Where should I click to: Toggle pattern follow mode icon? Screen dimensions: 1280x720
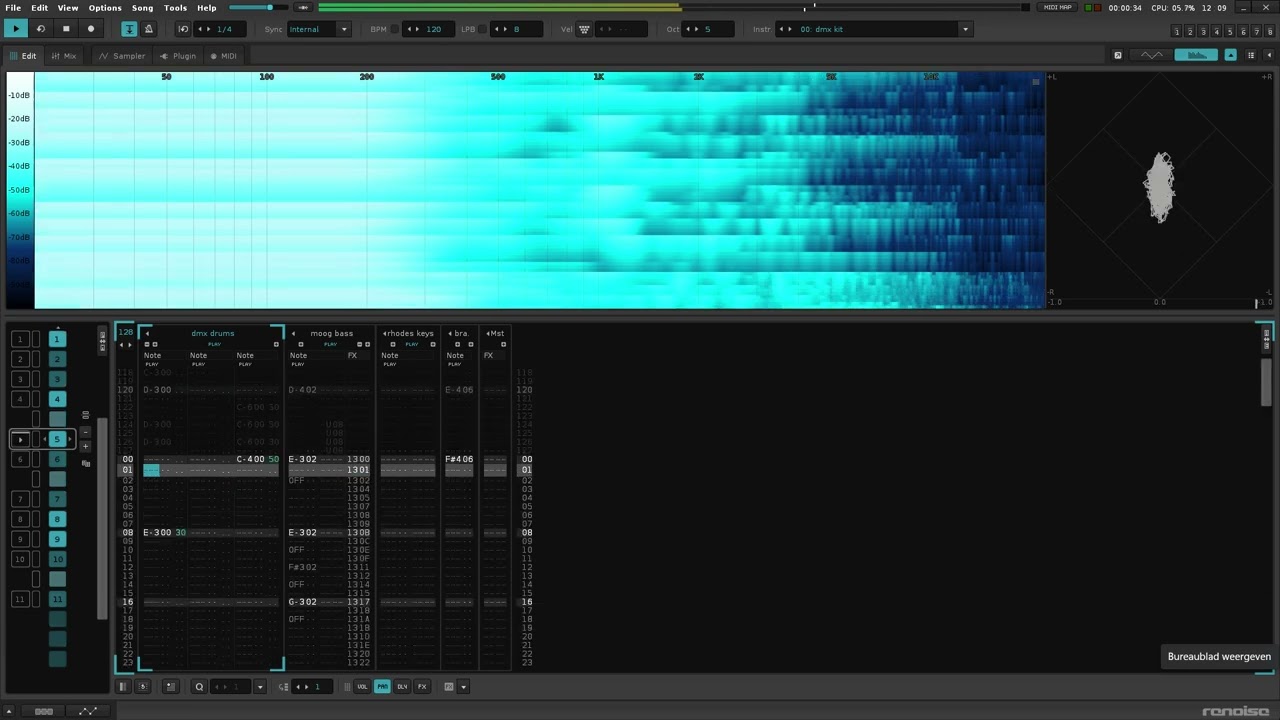pos(130,29)
